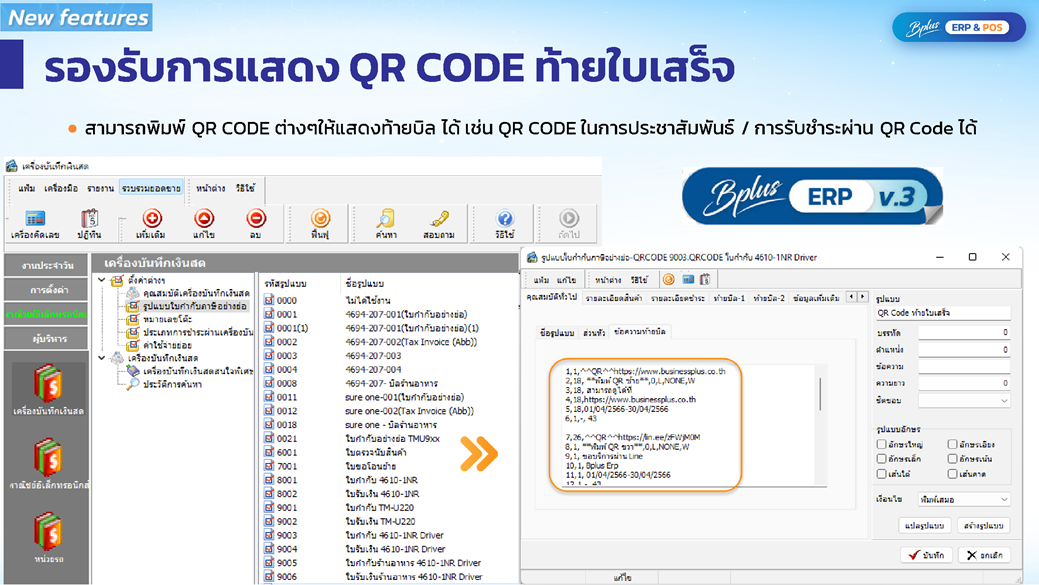Click the บันทึก (Save) button
Viewport: 1039px width, 585px height.
point(925,554)
